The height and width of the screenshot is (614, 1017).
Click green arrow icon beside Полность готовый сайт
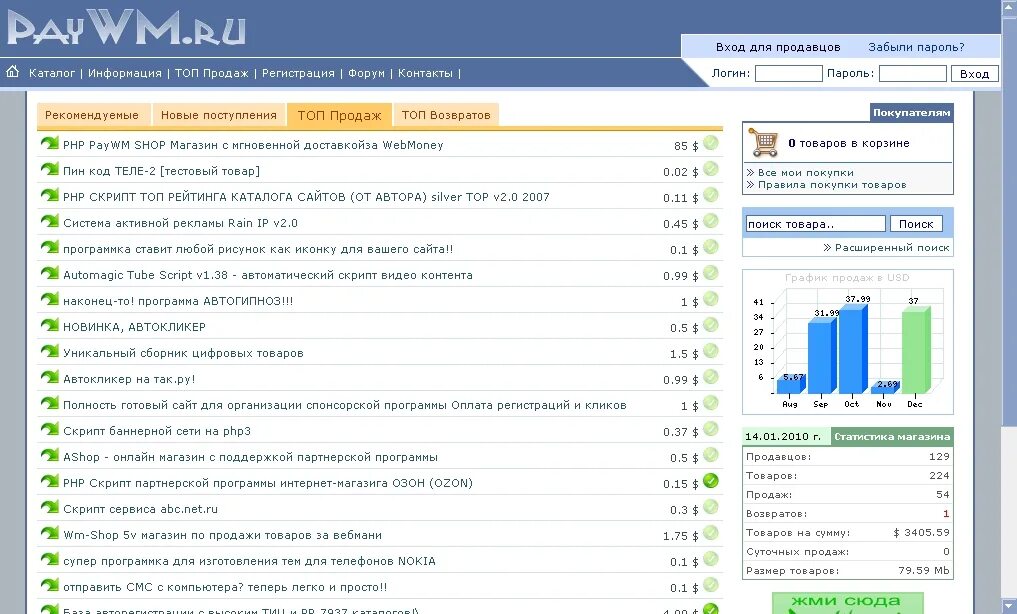(x=50, y=403)
